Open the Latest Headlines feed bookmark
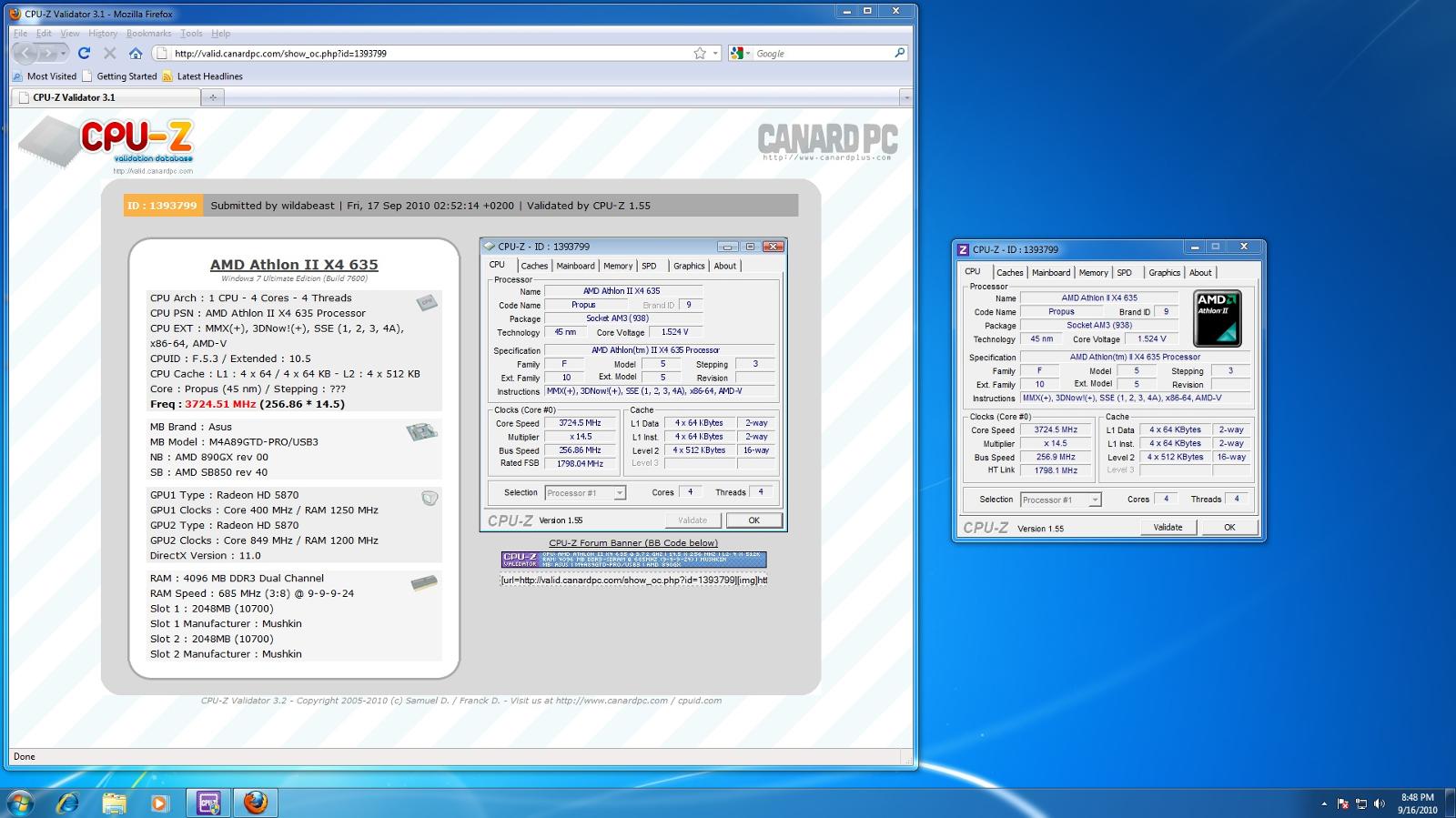1456x818 pixels. [202, 76]
